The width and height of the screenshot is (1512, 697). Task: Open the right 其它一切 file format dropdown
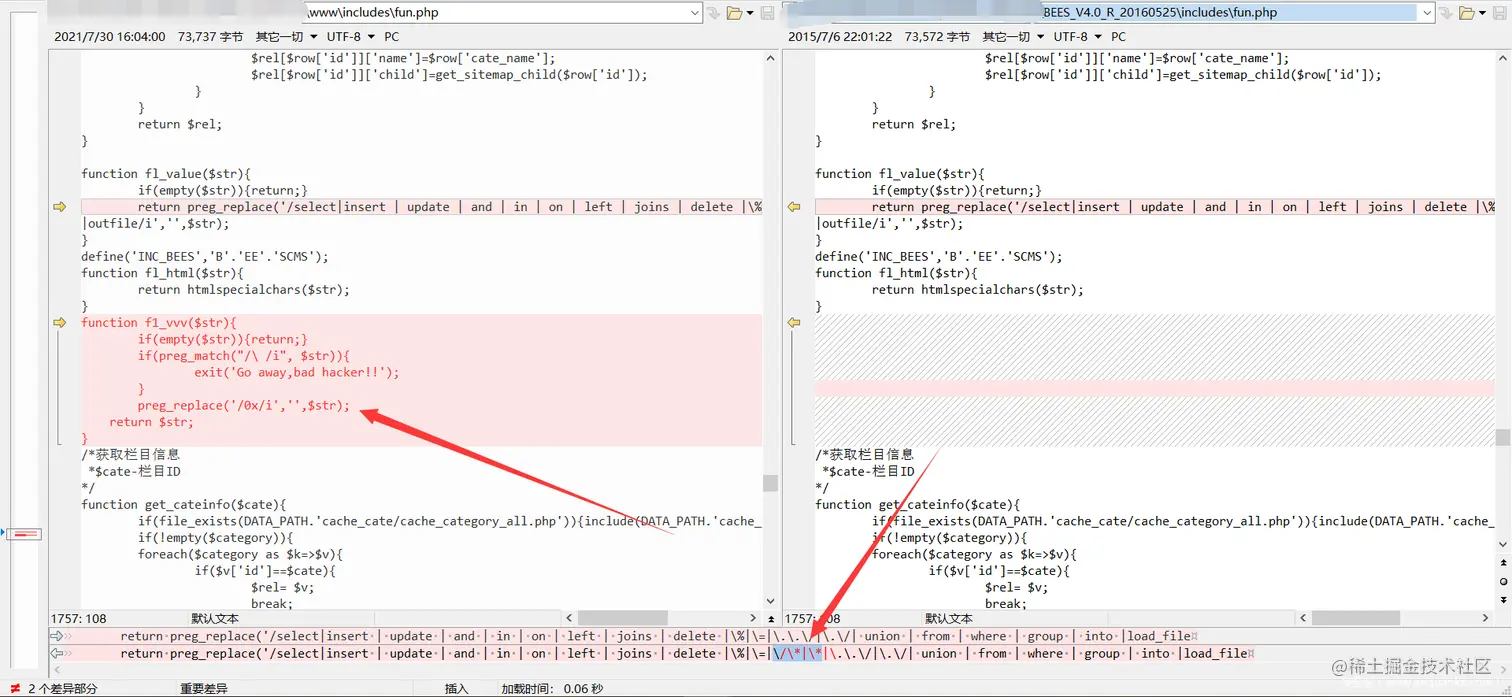click(1012, 37)
